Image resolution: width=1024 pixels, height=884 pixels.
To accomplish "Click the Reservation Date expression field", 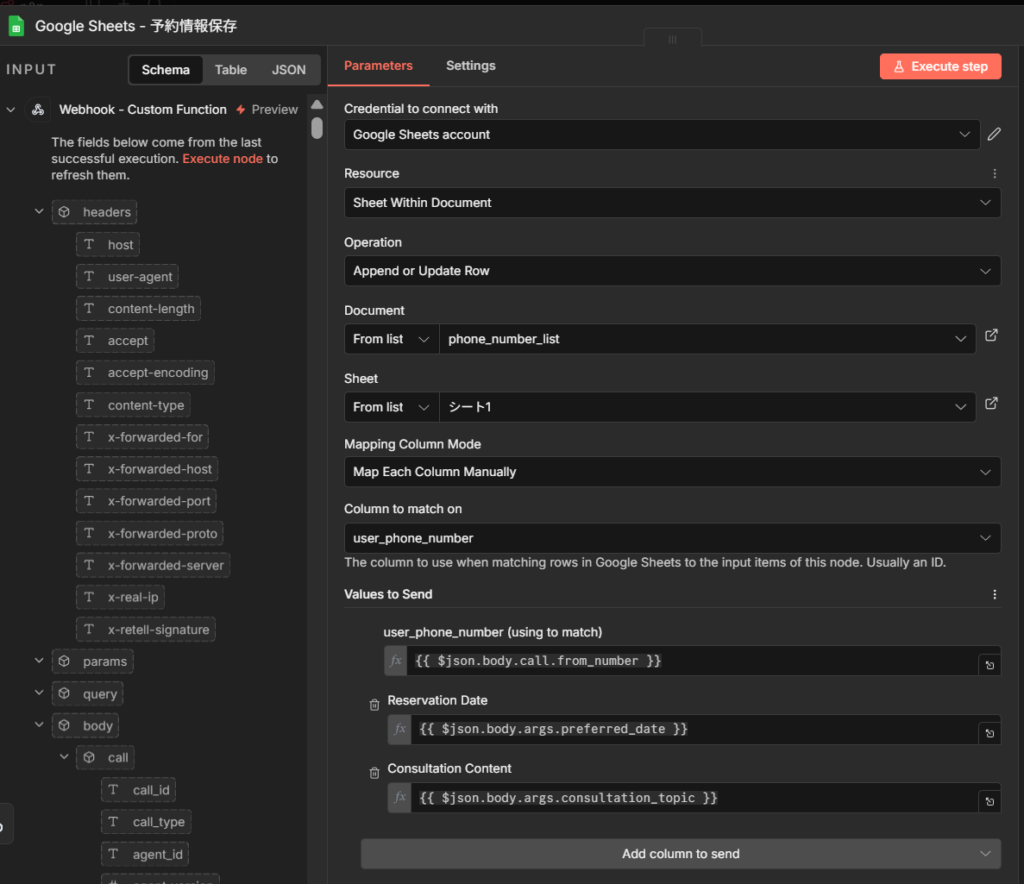I will tap(690, 730).
